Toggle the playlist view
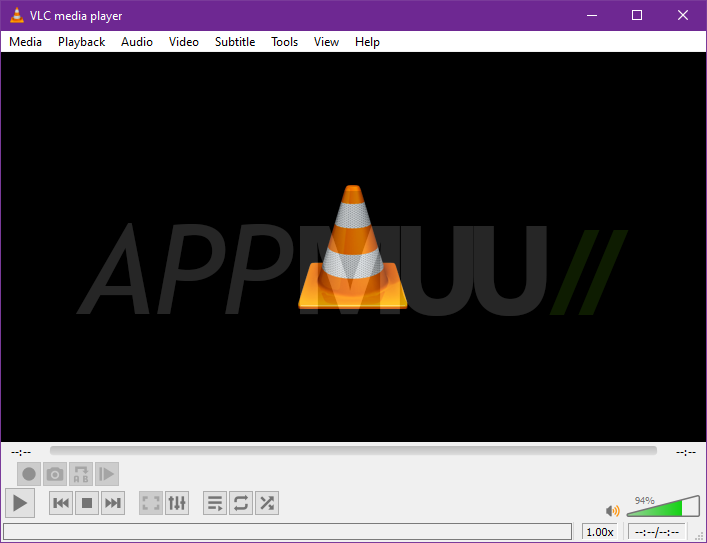Image resolution: width=707 pixels, height=543 pixels. (x=215, y=503)
